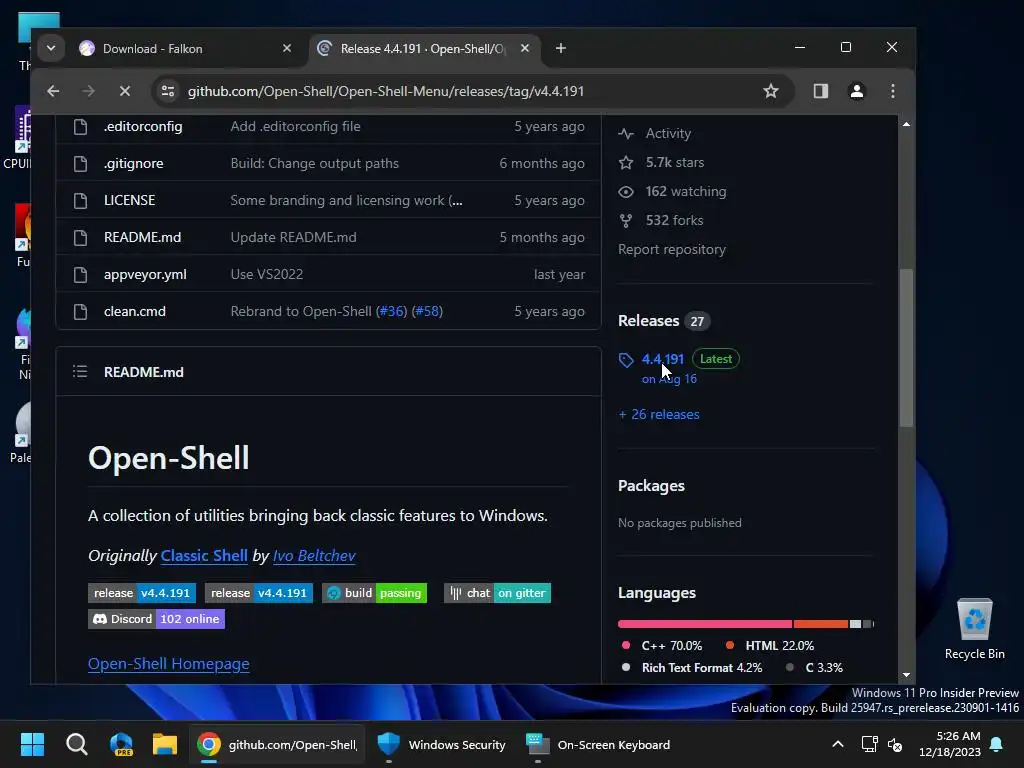Open the .editorconfig file
The width and height of the screenshot is (1024, 768).
[143, 127]
